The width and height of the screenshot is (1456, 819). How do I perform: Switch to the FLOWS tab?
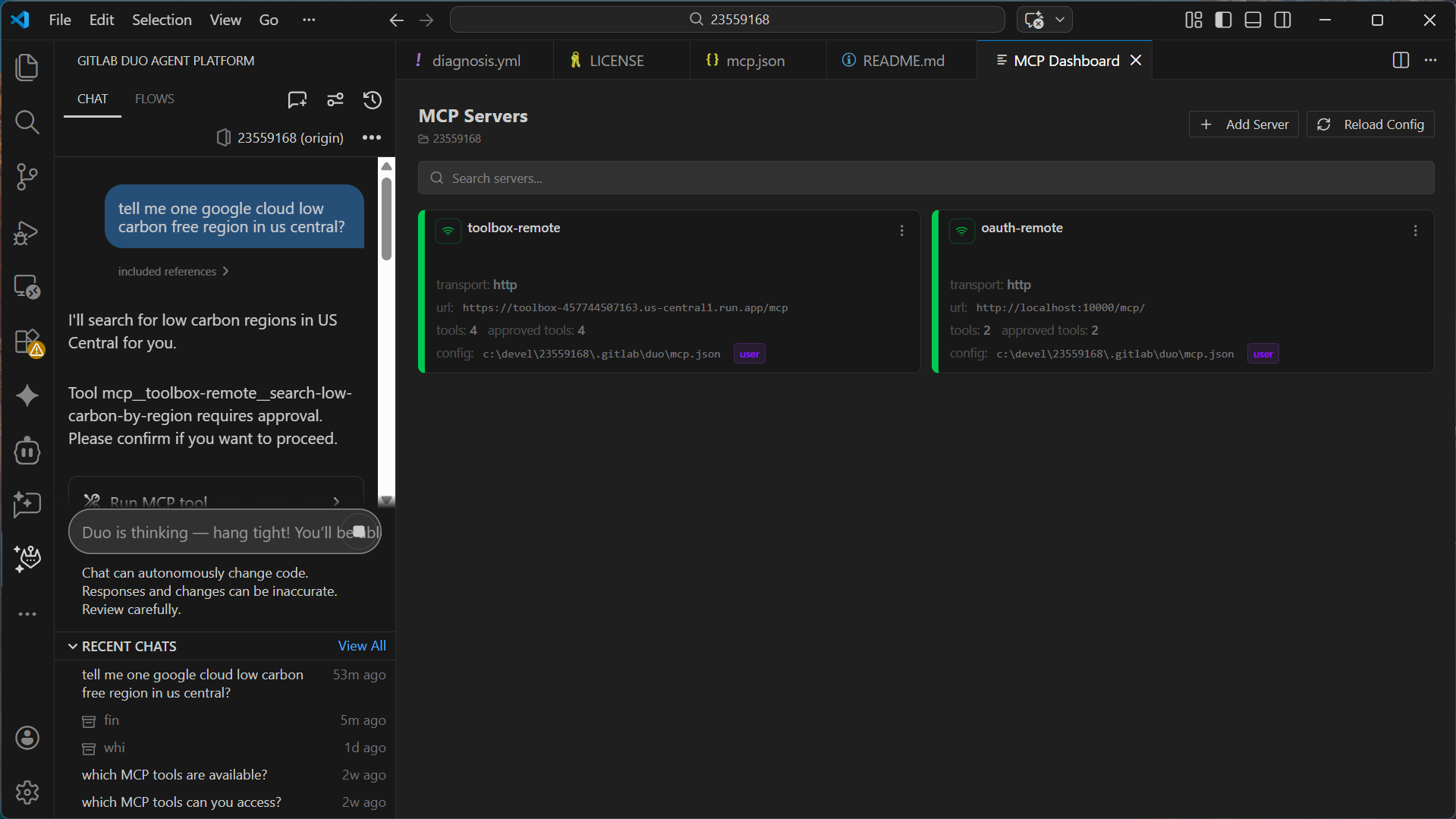155,99
